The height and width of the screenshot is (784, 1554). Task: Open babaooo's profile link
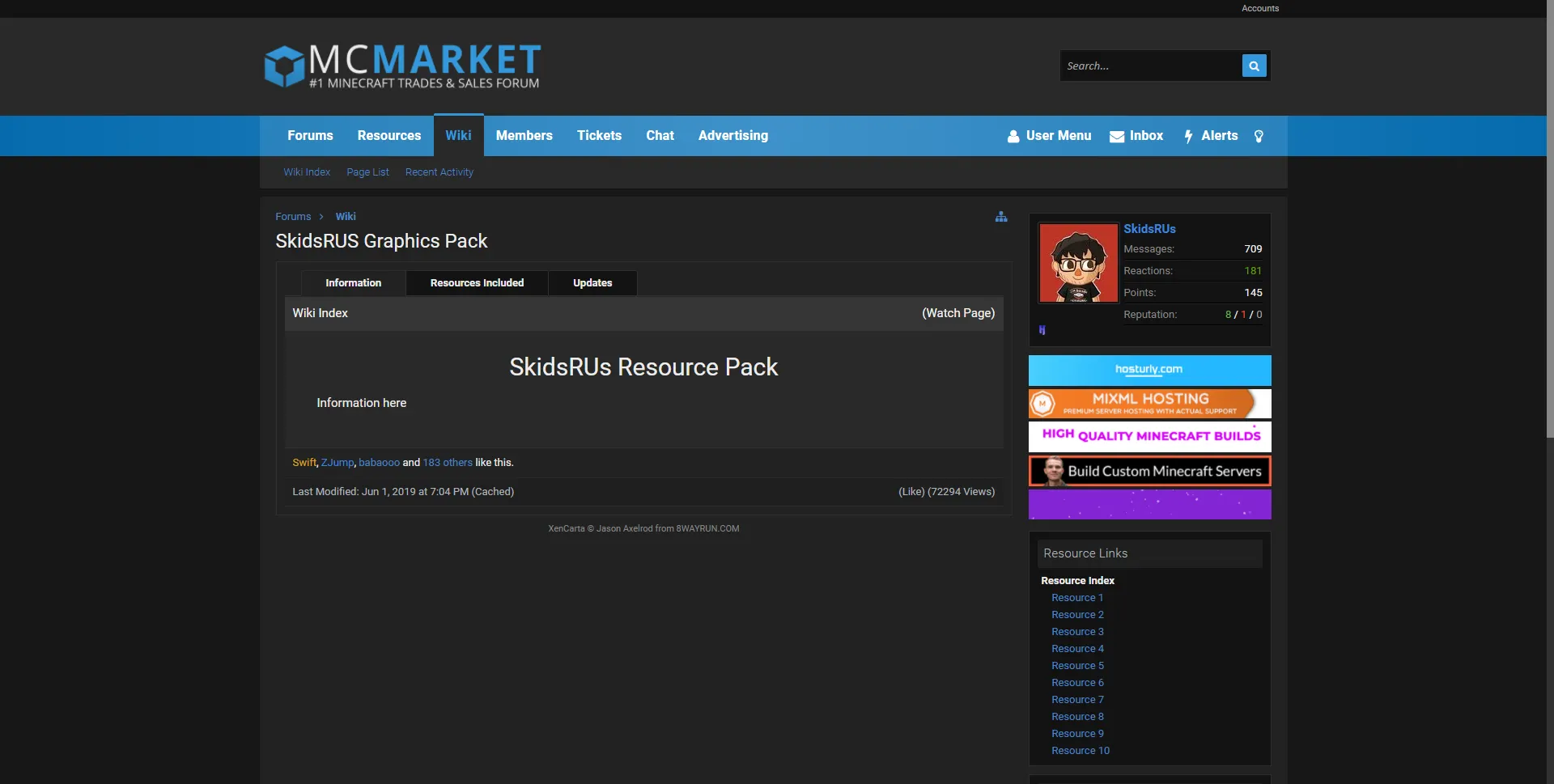click(379, 463)
